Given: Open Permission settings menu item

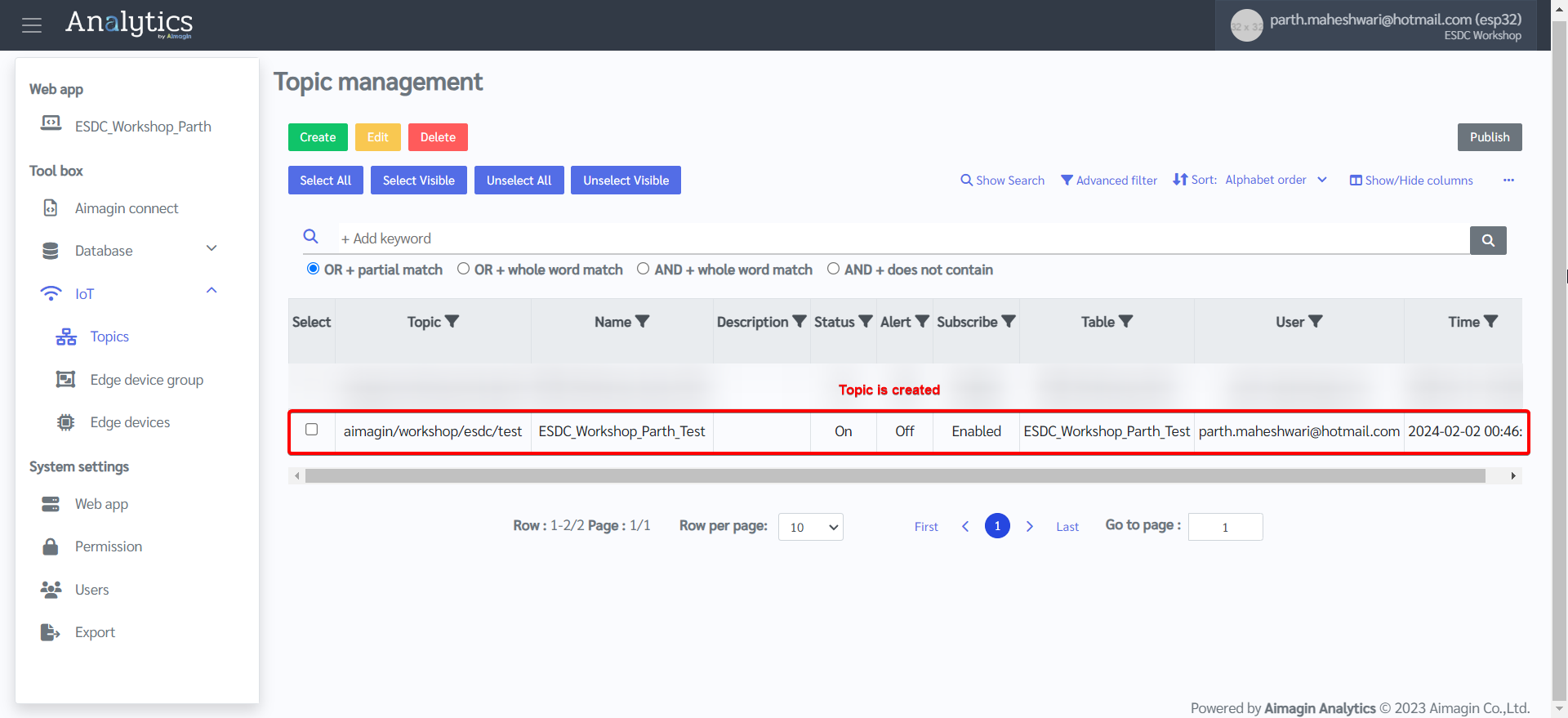Looking at the screenshot, I should pyautogui.click(x=109, y=546).
